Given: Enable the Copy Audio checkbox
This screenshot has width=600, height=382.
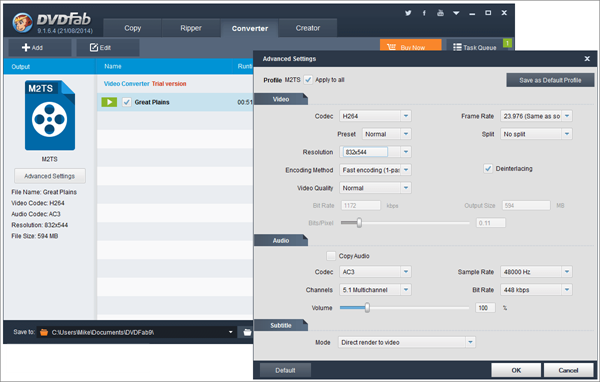Looking at the screenshot, I should pyautogui.click(x=331, y=256).
